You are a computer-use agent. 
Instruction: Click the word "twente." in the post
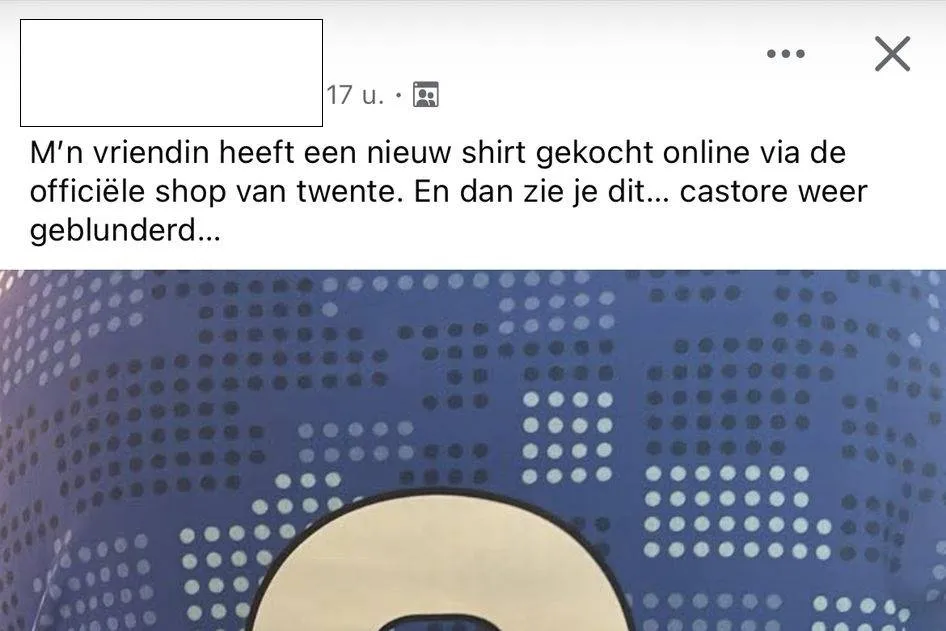point(350,192)
